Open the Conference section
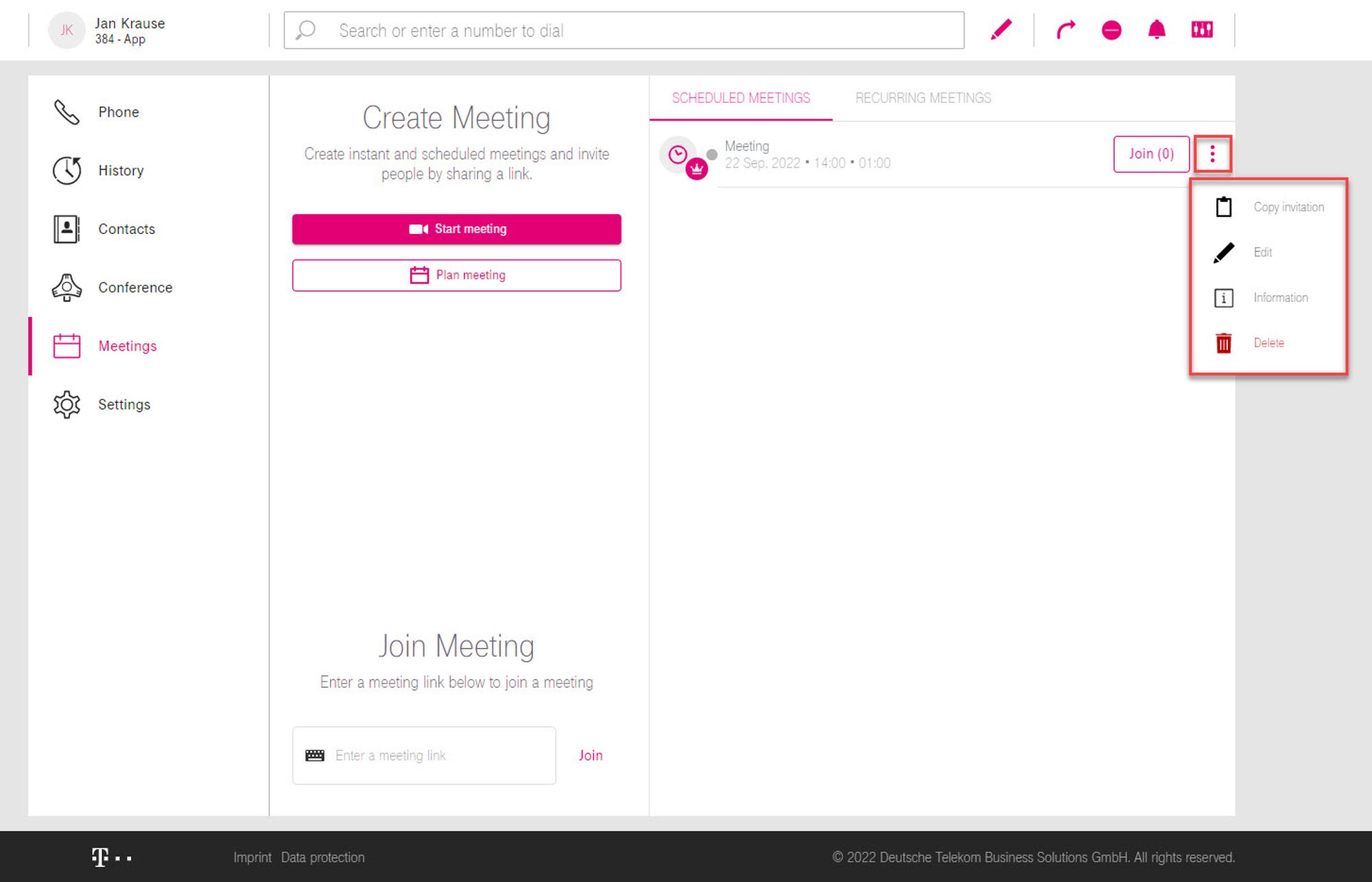1372x882 pixels. point(134,287)
